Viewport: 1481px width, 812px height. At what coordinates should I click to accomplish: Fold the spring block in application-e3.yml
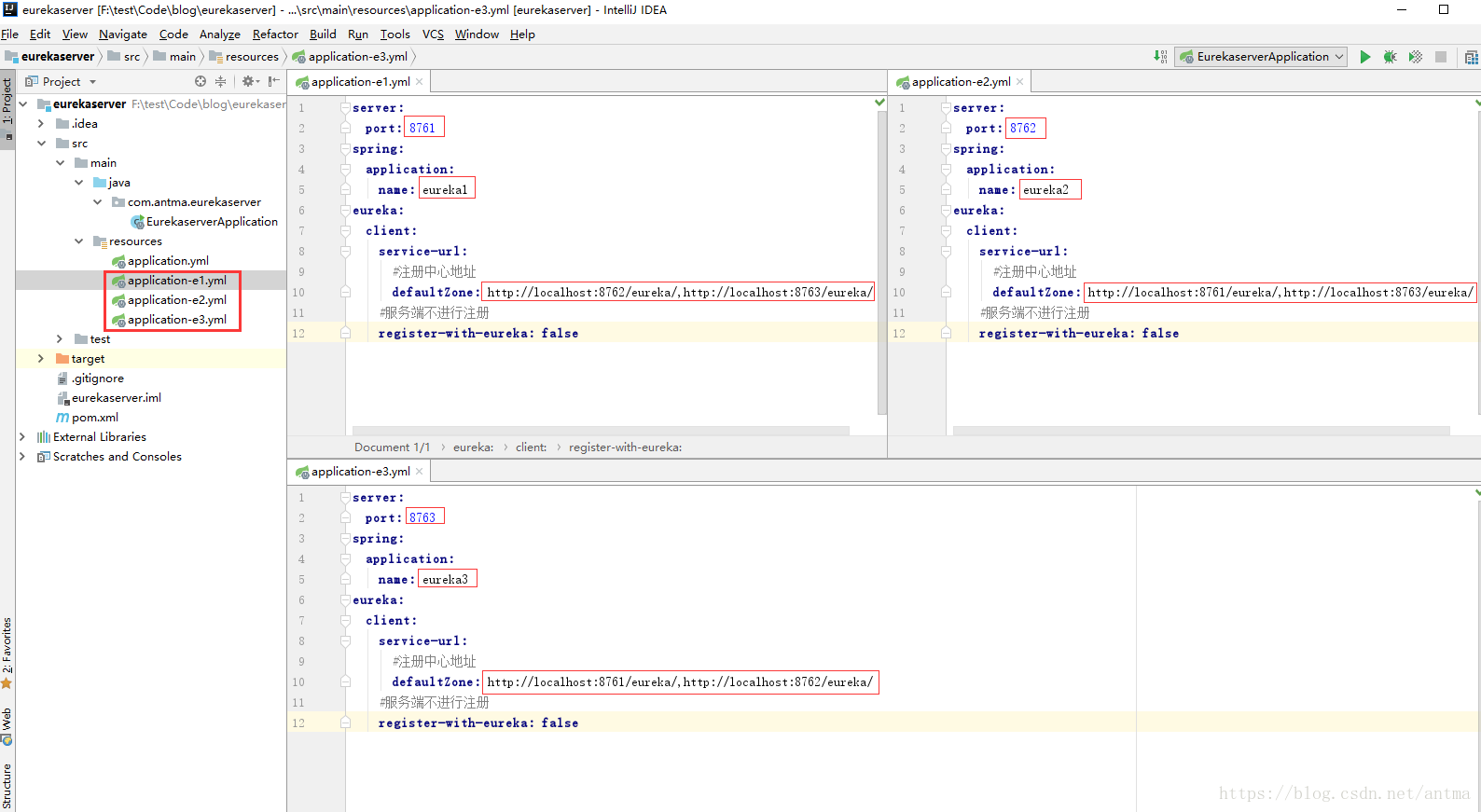(345, 539)
